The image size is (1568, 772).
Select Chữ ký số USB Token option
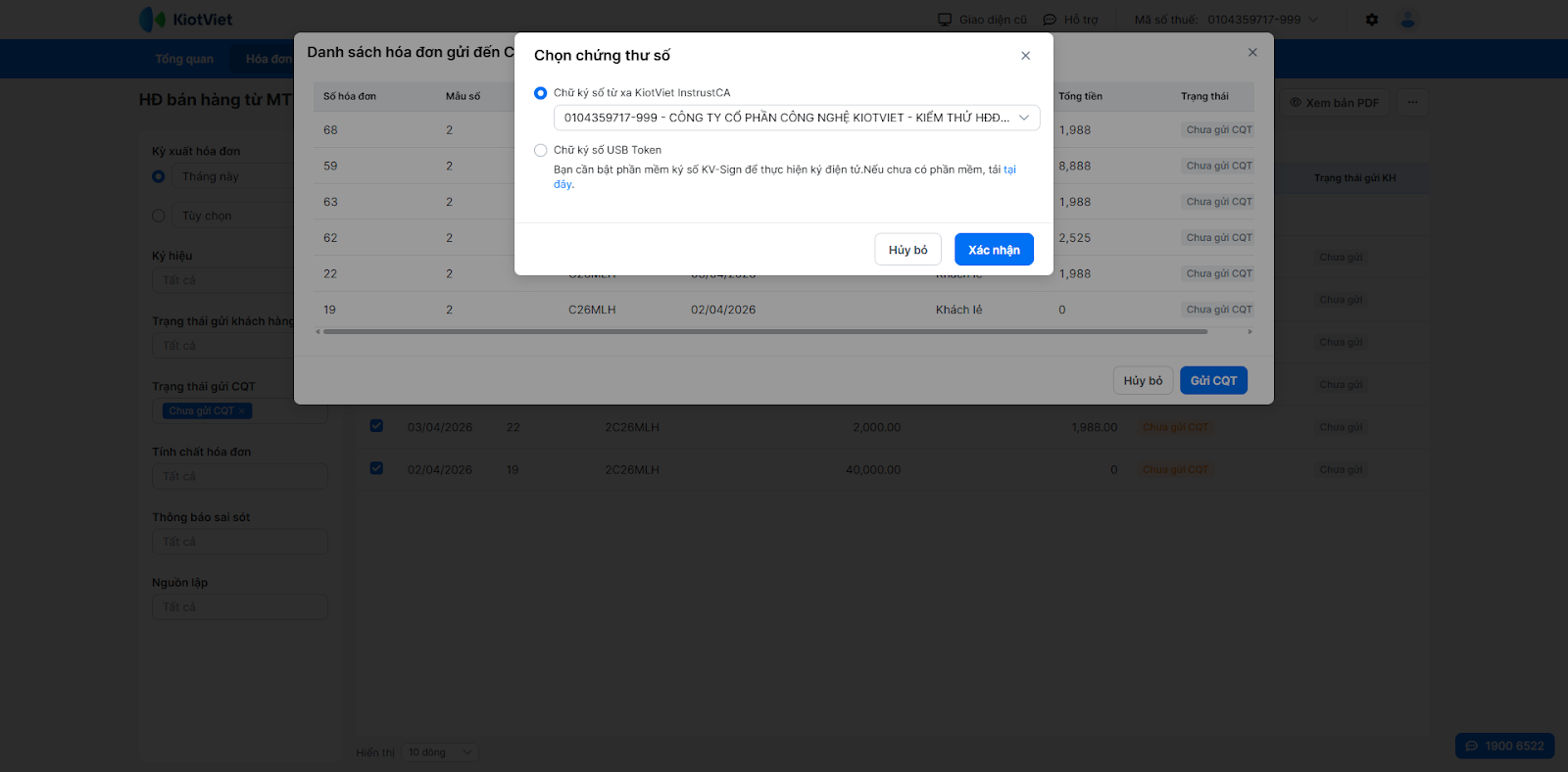pos(541,150)
